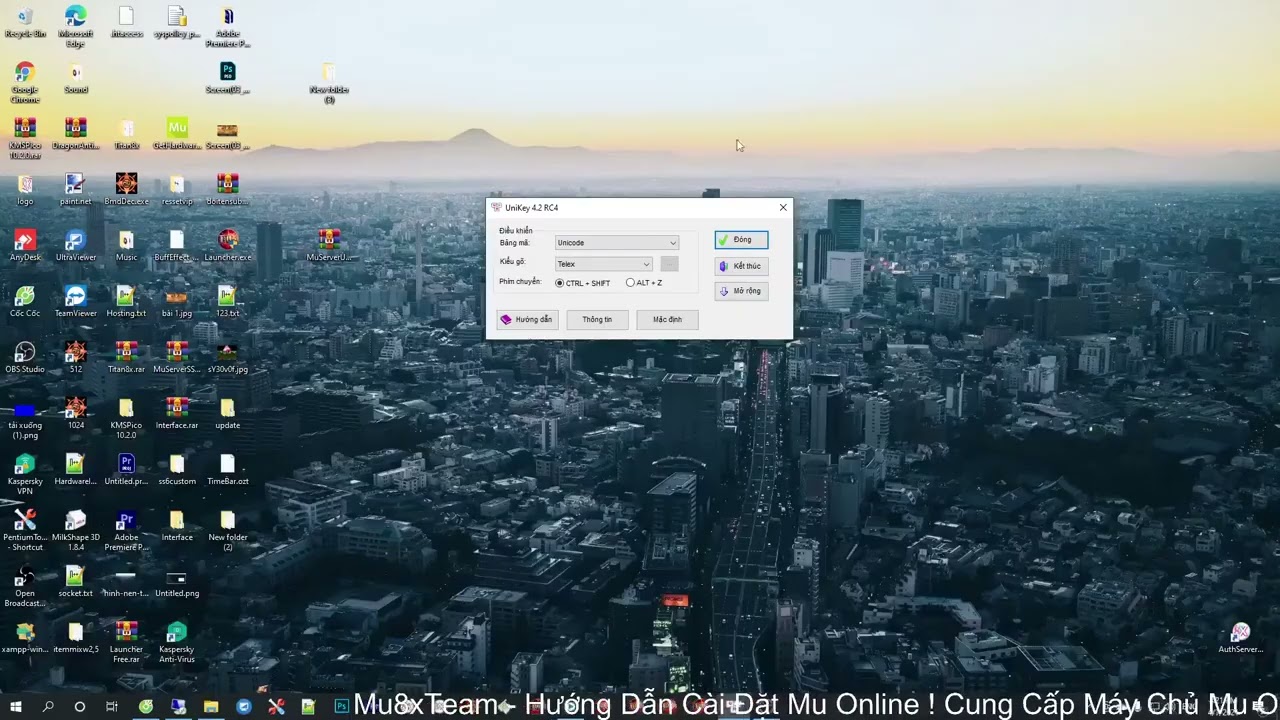The image size is (1280, 720).
Task: Click the Thông tin button
Action: click(597, 319)
